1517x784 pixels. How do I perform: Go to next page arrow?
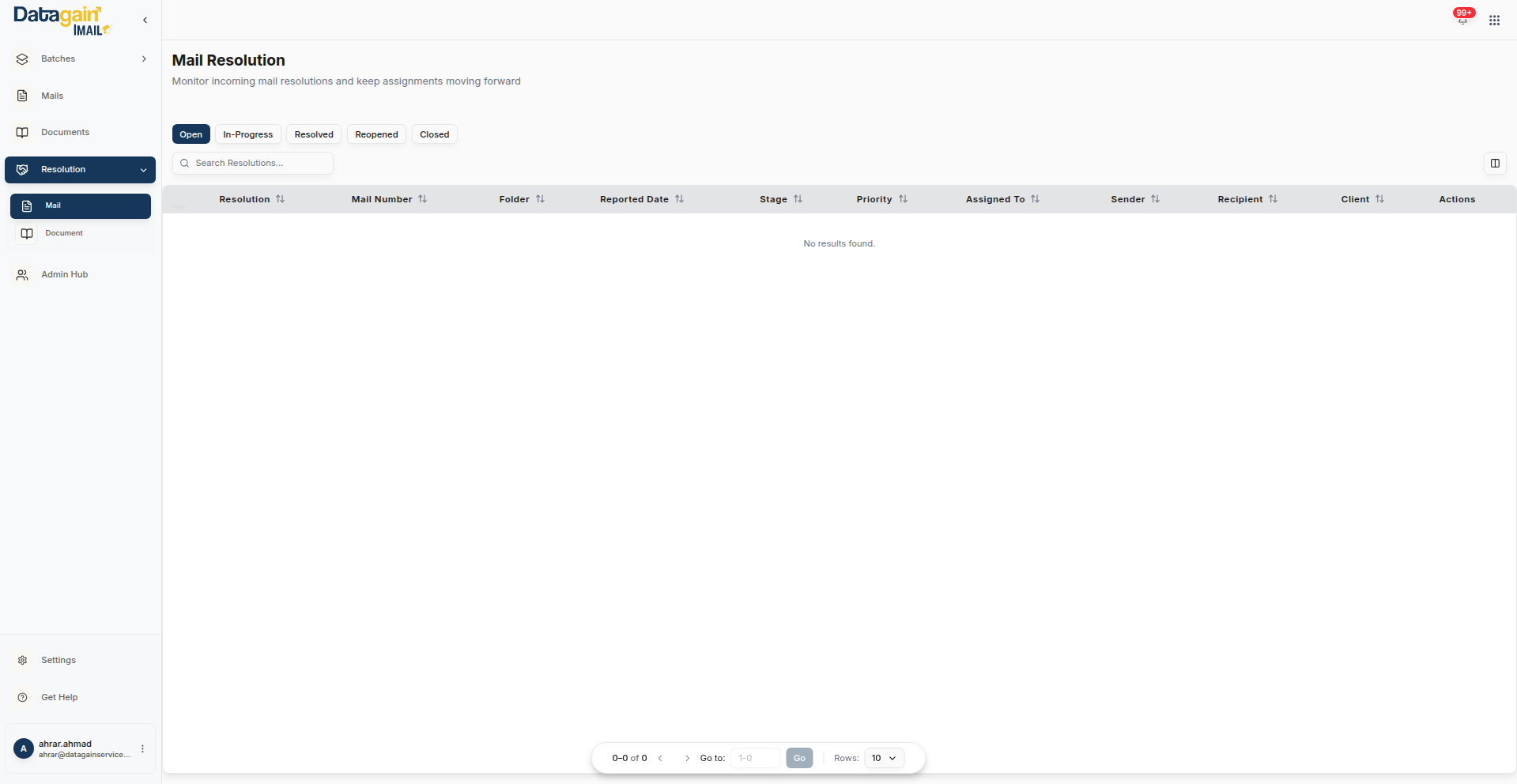pyautogui.click(x=687, y=758)
